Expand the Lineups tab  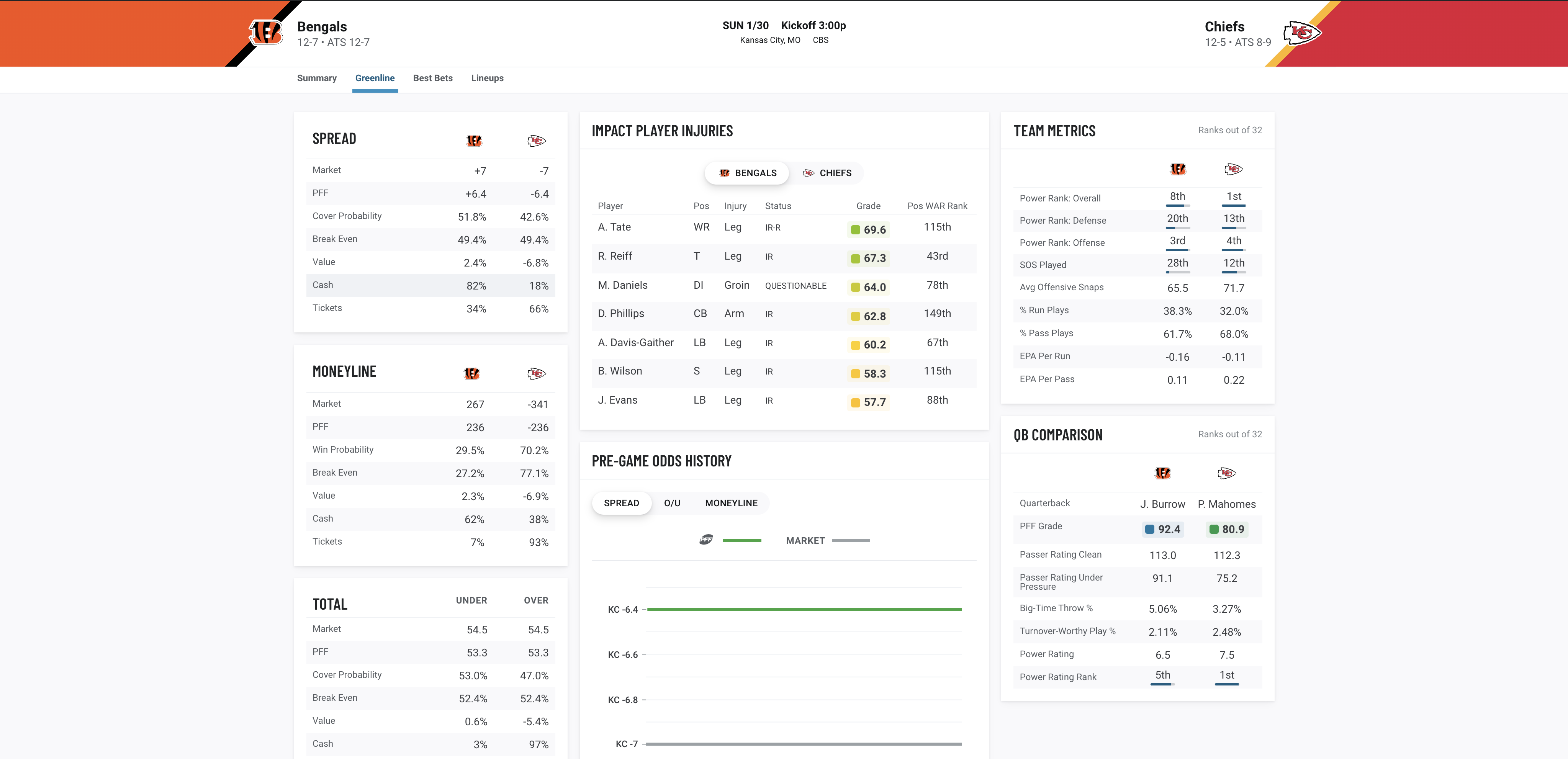487,78
